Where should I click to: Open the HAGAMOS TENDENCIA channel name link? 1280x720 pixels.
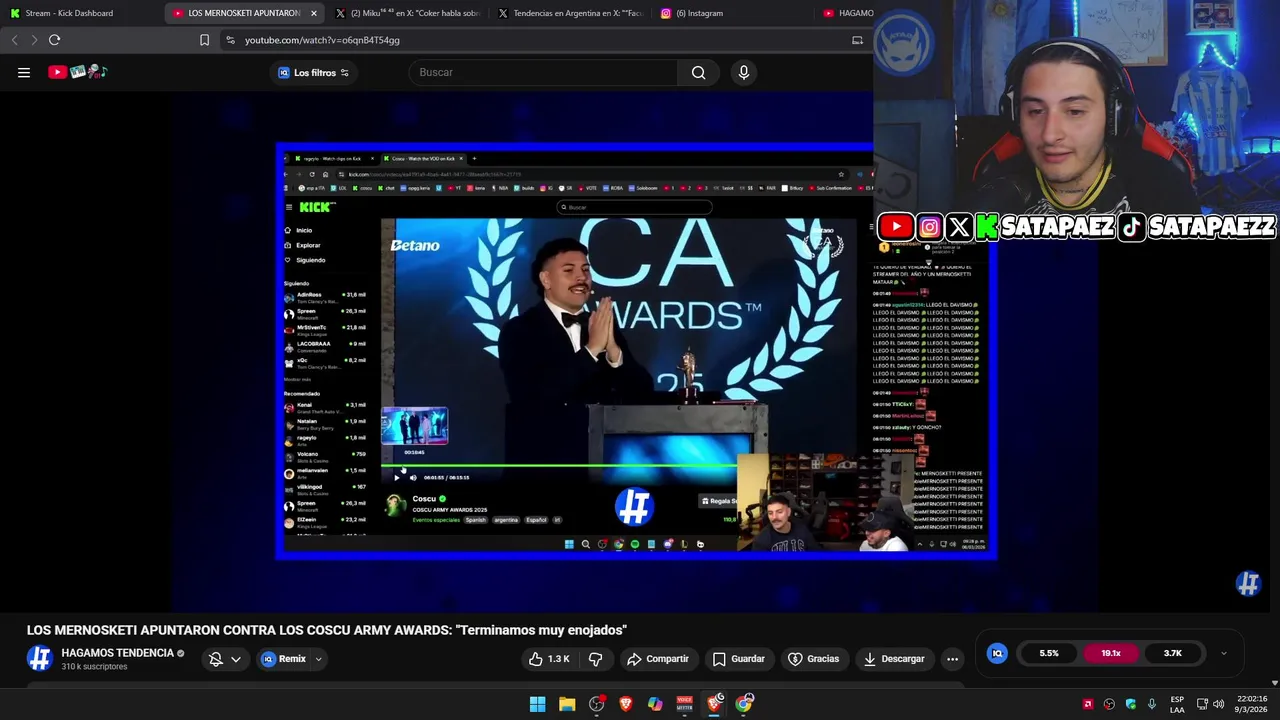(118, 653)
